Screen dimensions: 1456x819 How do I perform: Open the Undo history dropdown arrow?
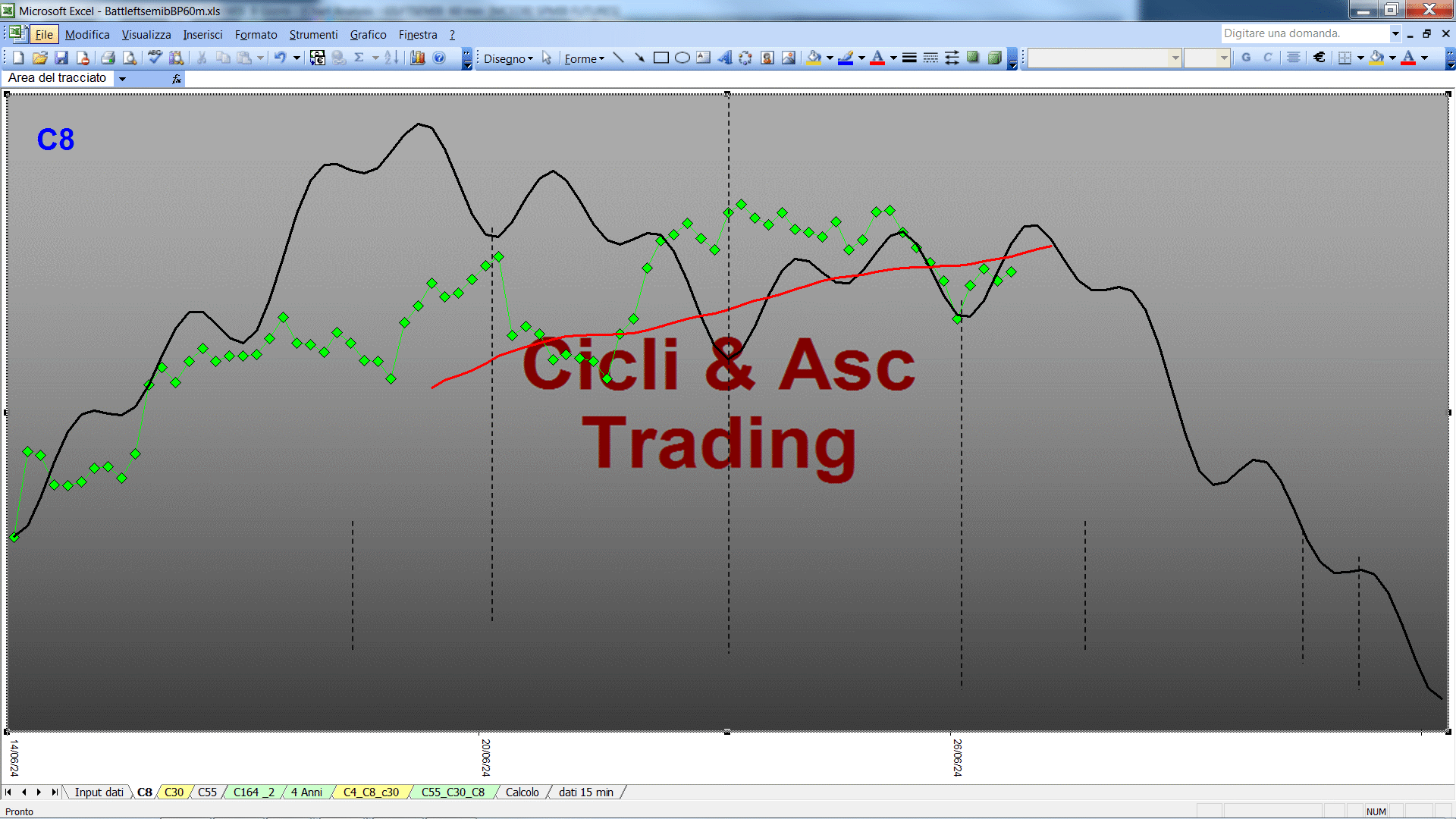[297, 58]
